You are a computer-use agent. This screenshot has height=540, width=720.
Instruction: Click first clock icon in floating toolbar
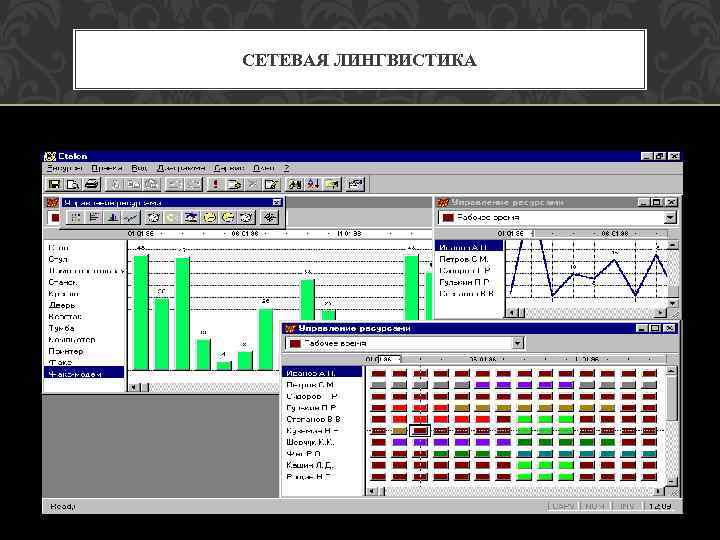click(153, 217)
